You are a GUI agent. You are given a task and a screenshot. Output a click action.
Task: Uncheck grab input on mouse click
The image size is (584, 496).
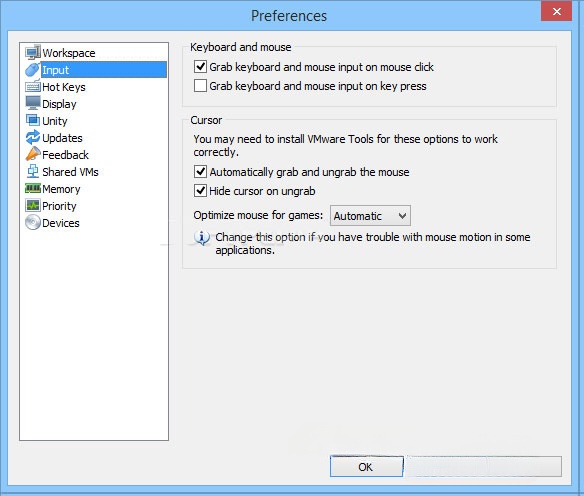(200, 67)
